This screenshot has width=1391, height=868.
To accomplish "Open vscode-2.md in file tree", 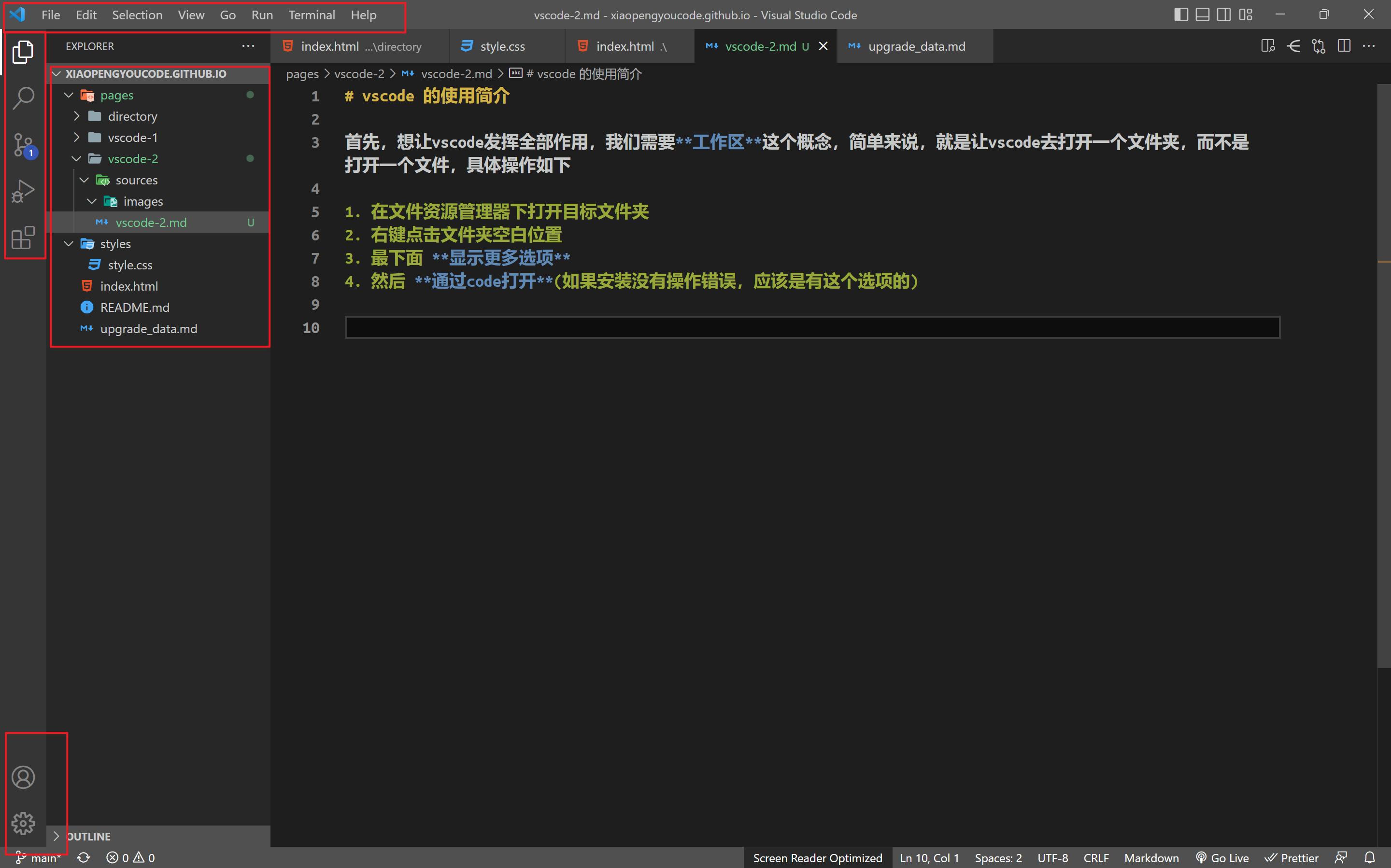I will (x=158, y=222).
